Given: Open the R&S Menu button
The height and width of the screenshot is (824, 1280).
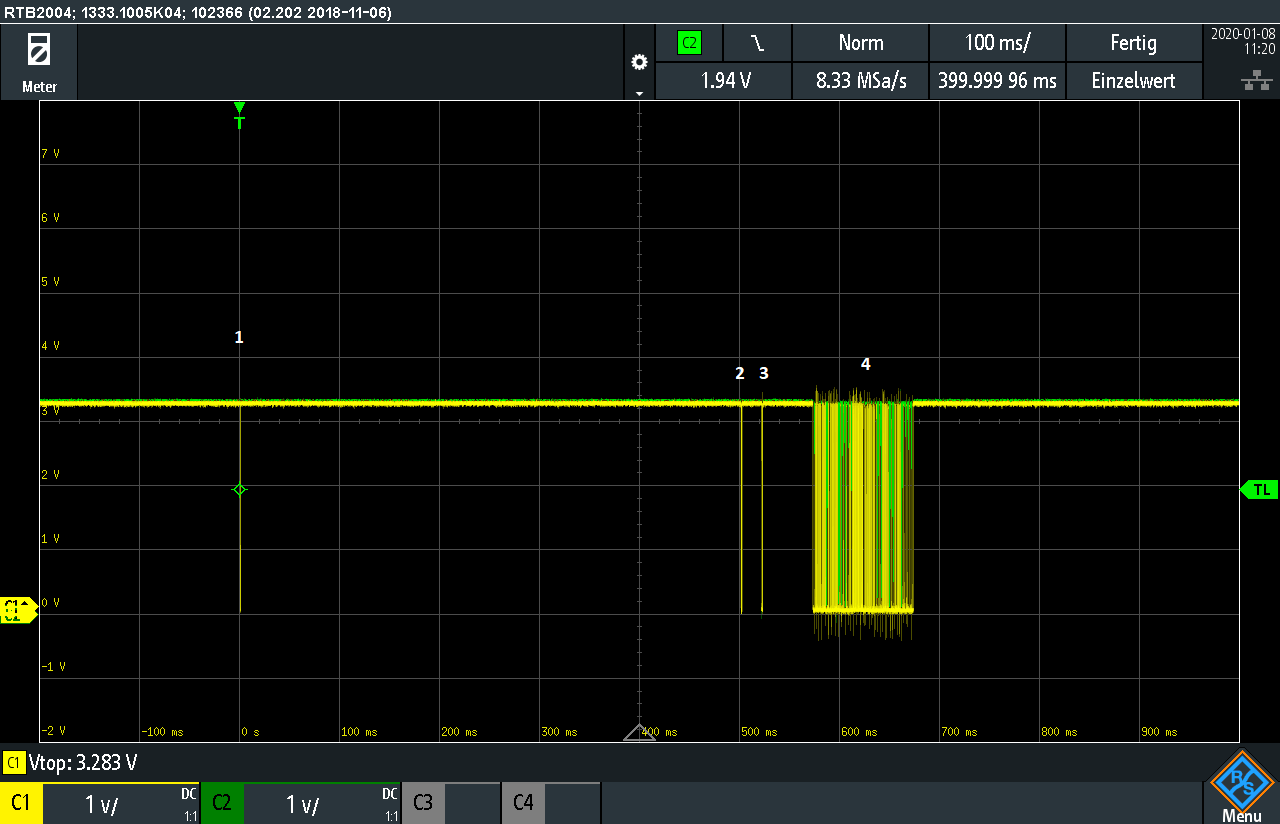Looking at the screenshot, I should click(1241, 787).
